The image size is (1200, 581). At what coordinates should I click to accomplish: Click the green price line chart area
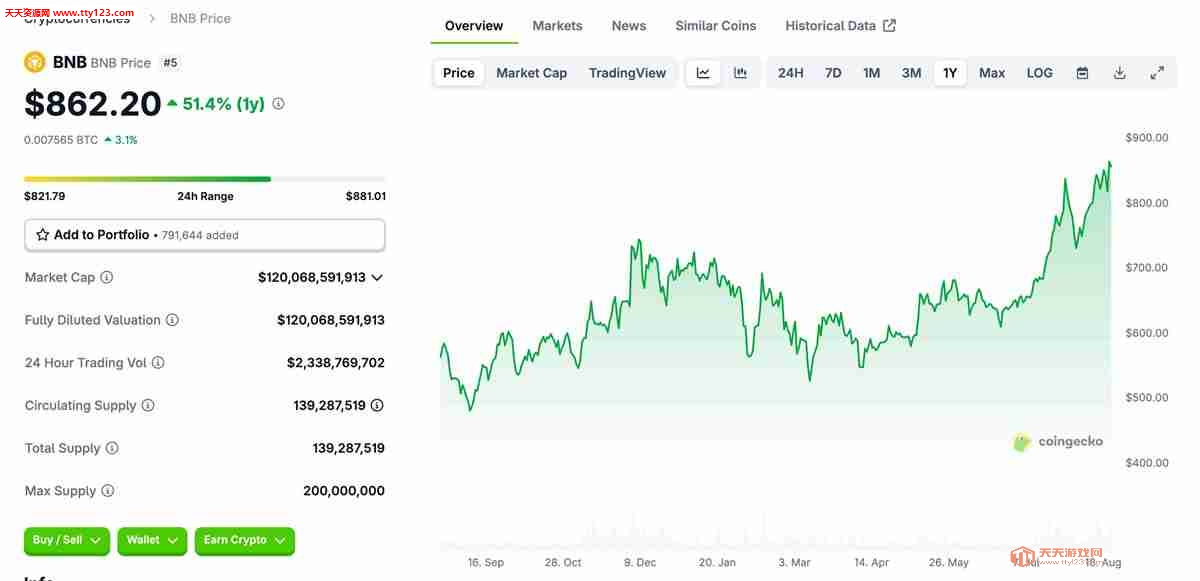click(776, 300)
